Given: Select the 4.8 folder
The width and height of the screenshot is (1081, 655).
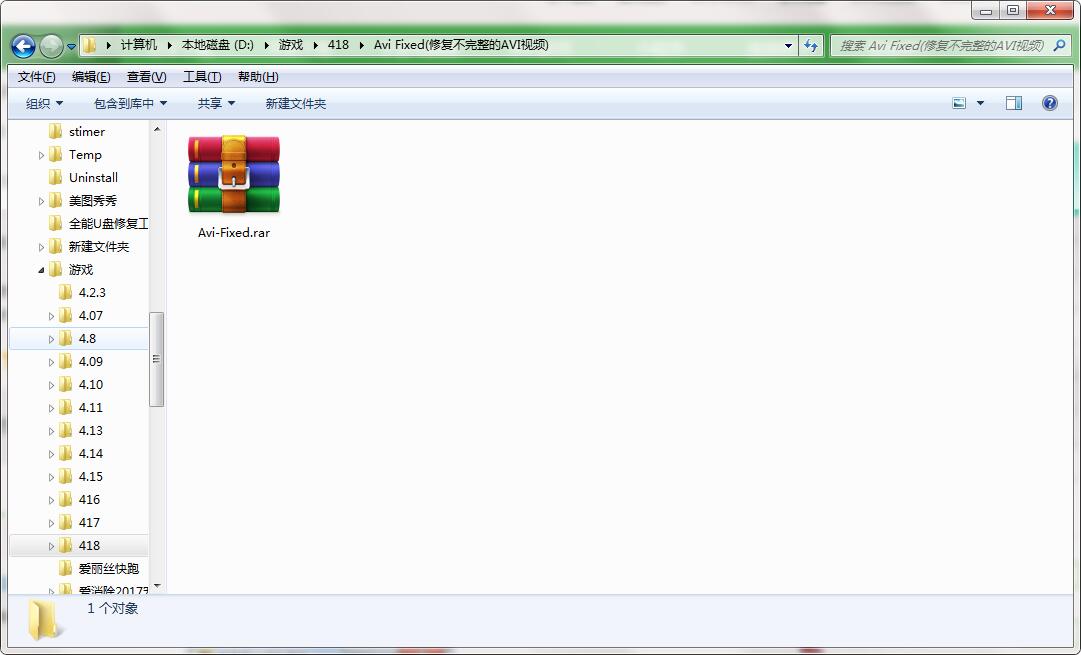Looking at the screenshot, I should point(87,339).
